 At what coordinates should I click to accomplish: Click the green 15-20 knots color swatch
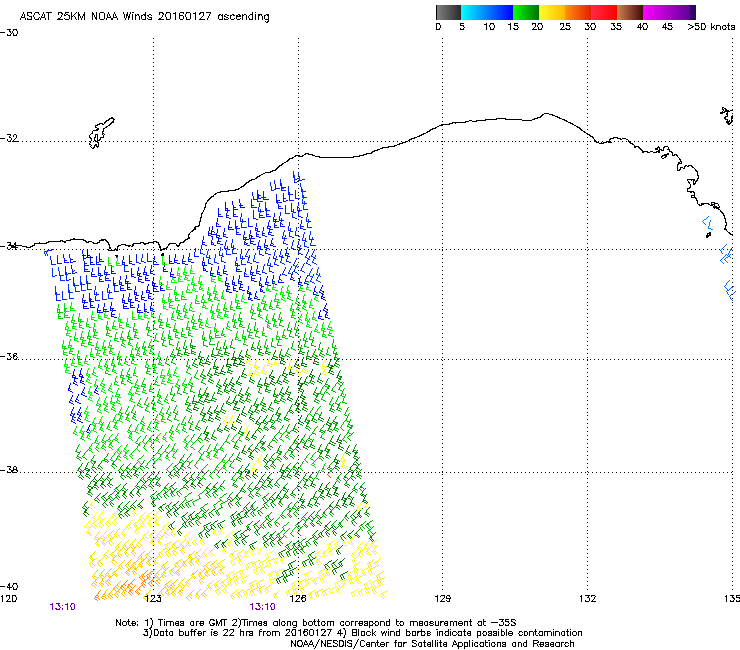click(526, 12)
